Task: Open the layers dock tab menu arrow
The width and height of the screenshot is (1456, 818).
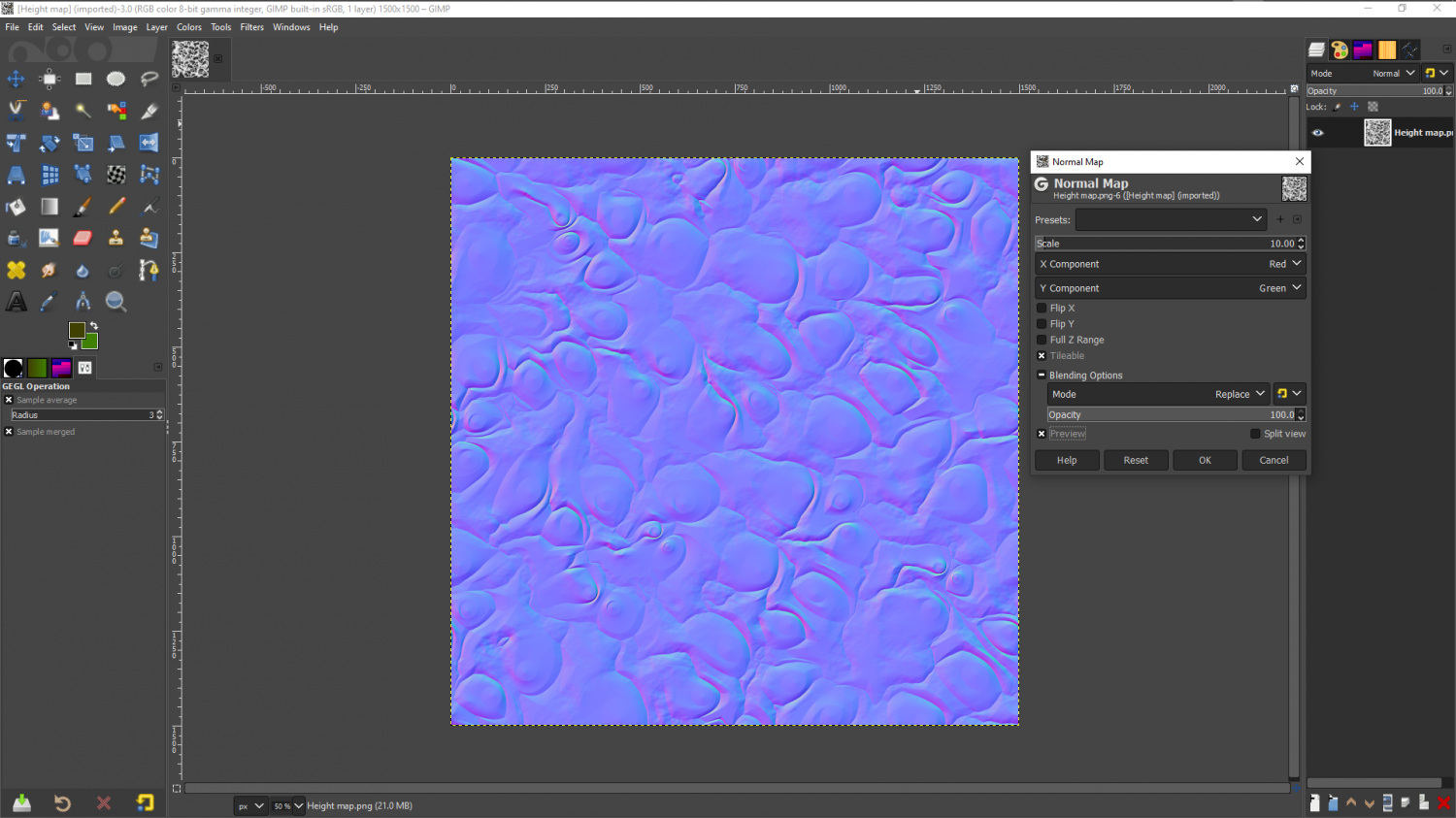Action: pos(1447,49)
